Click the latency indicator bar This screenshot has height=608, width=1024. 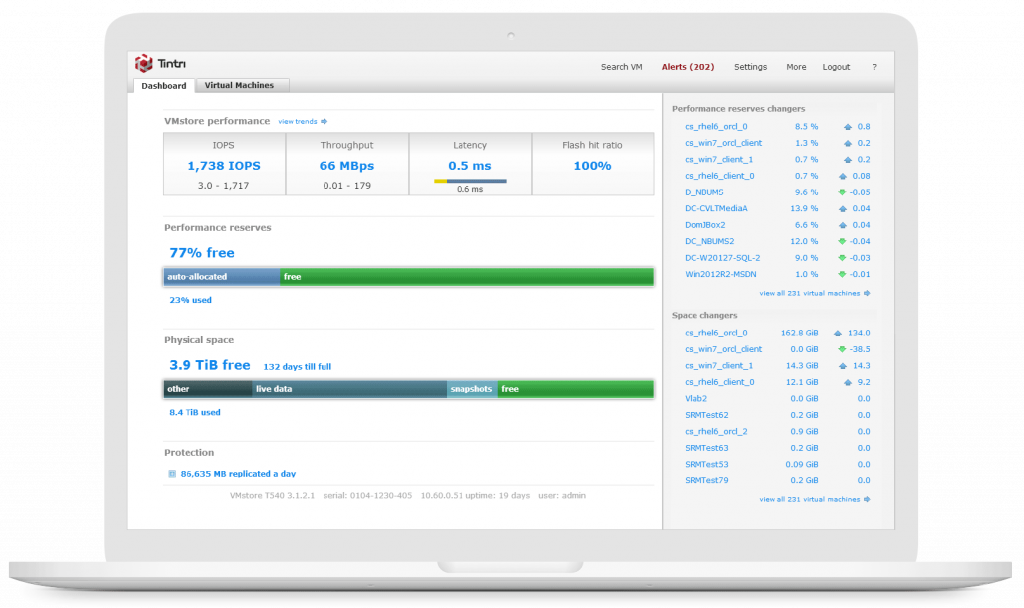point(470,181)
